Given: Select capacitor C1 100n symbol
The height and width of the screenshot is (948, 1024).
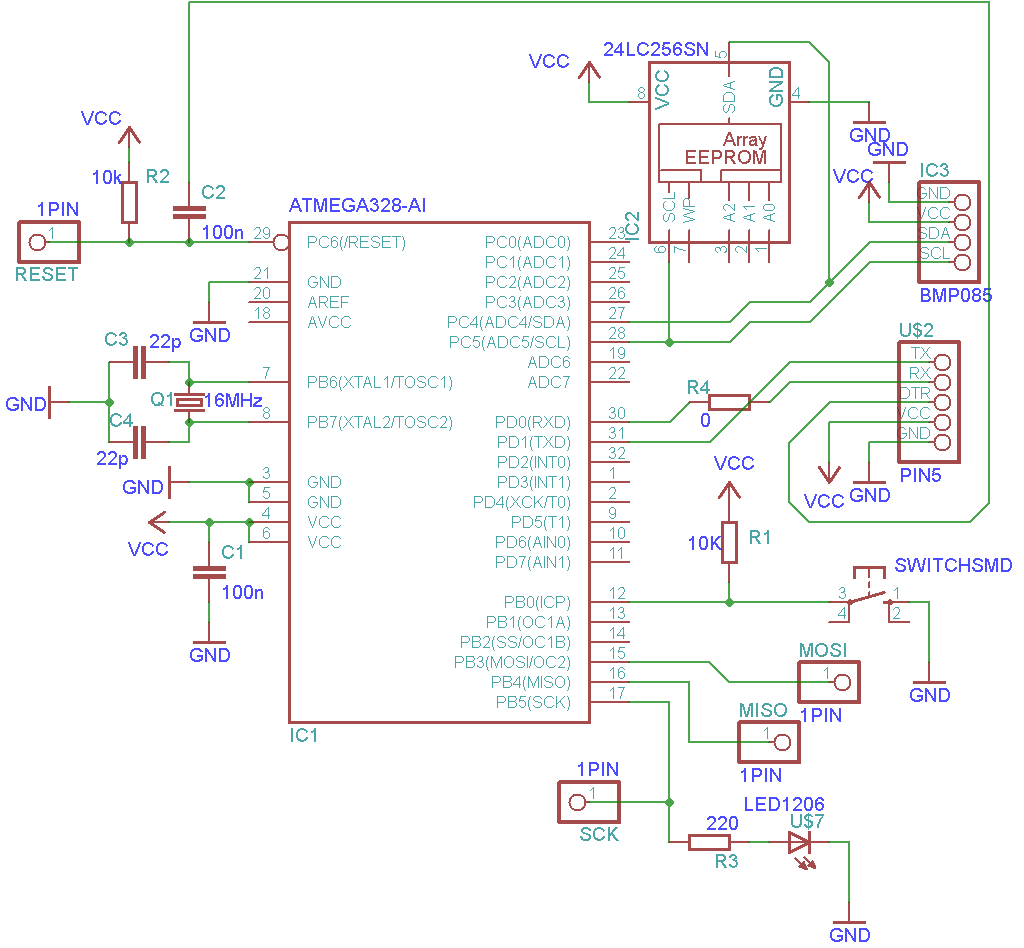Looking at the screenshot, I should pos(209,572).
